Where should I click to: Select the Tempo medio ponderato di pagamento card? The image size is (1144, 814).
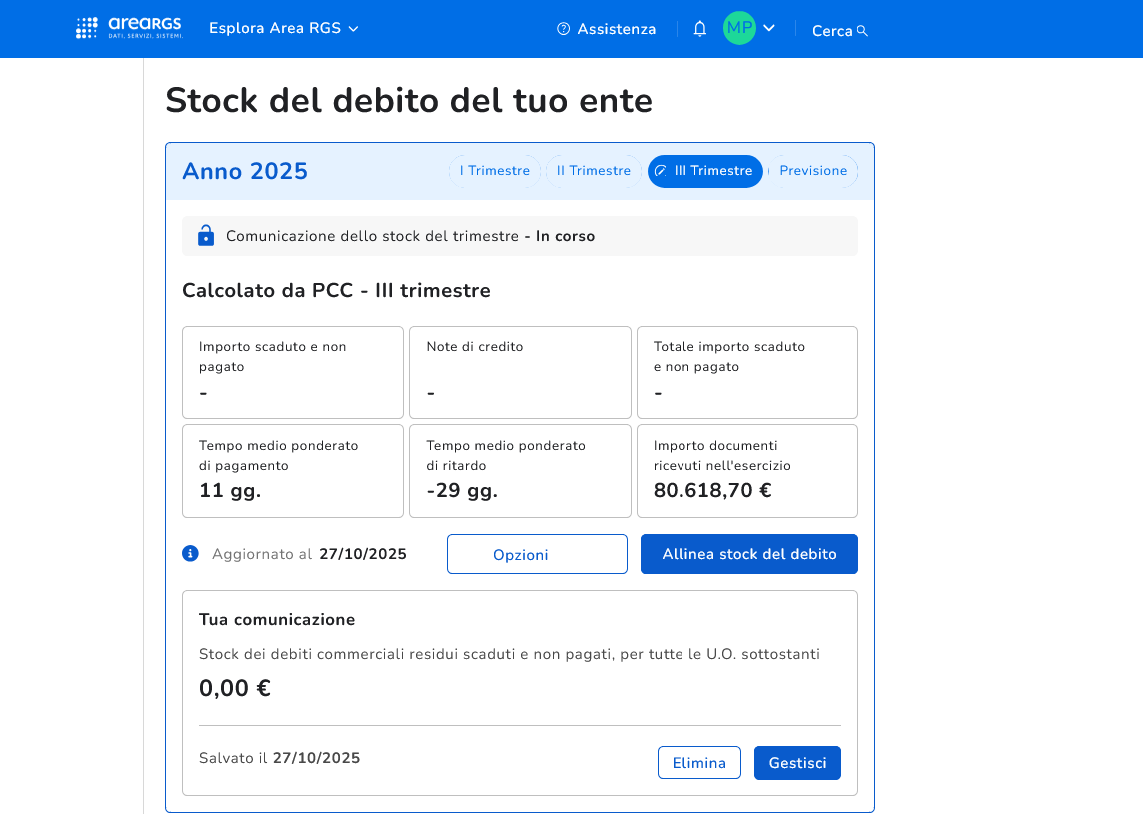pos(292,471)
